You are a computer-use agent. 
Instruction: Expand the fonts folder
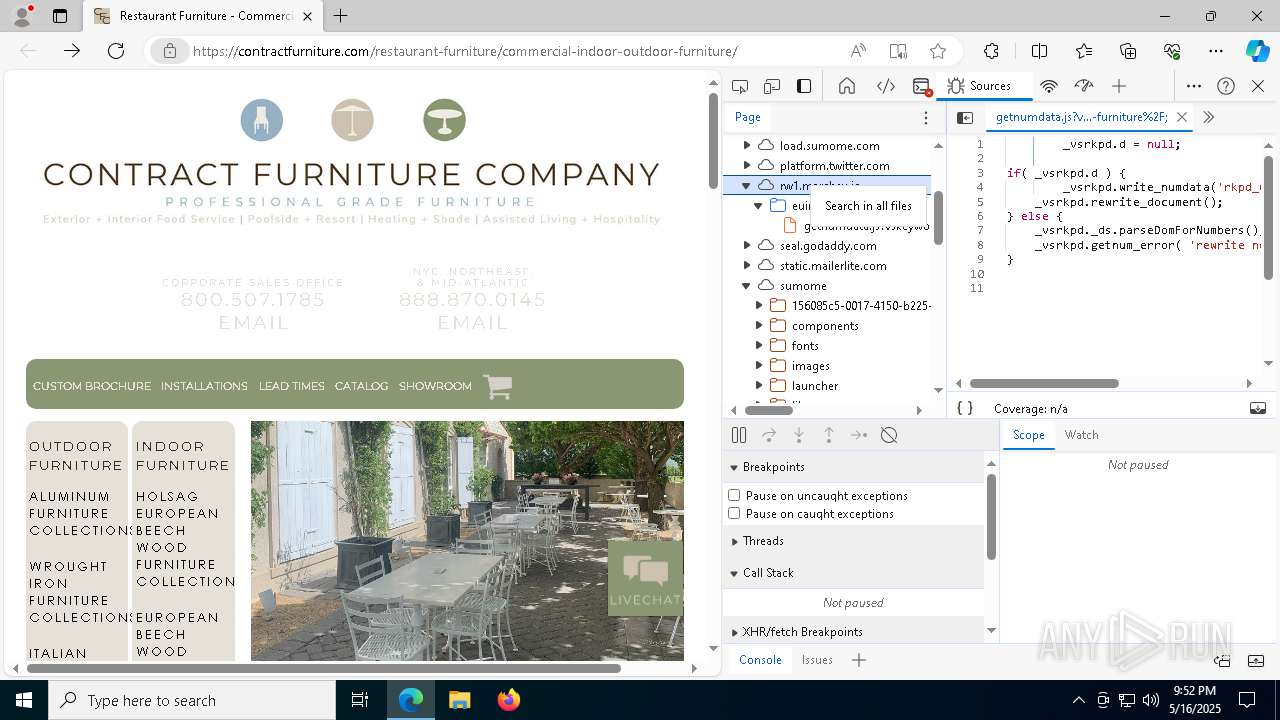pyautogui.click(x=758, y=345)
